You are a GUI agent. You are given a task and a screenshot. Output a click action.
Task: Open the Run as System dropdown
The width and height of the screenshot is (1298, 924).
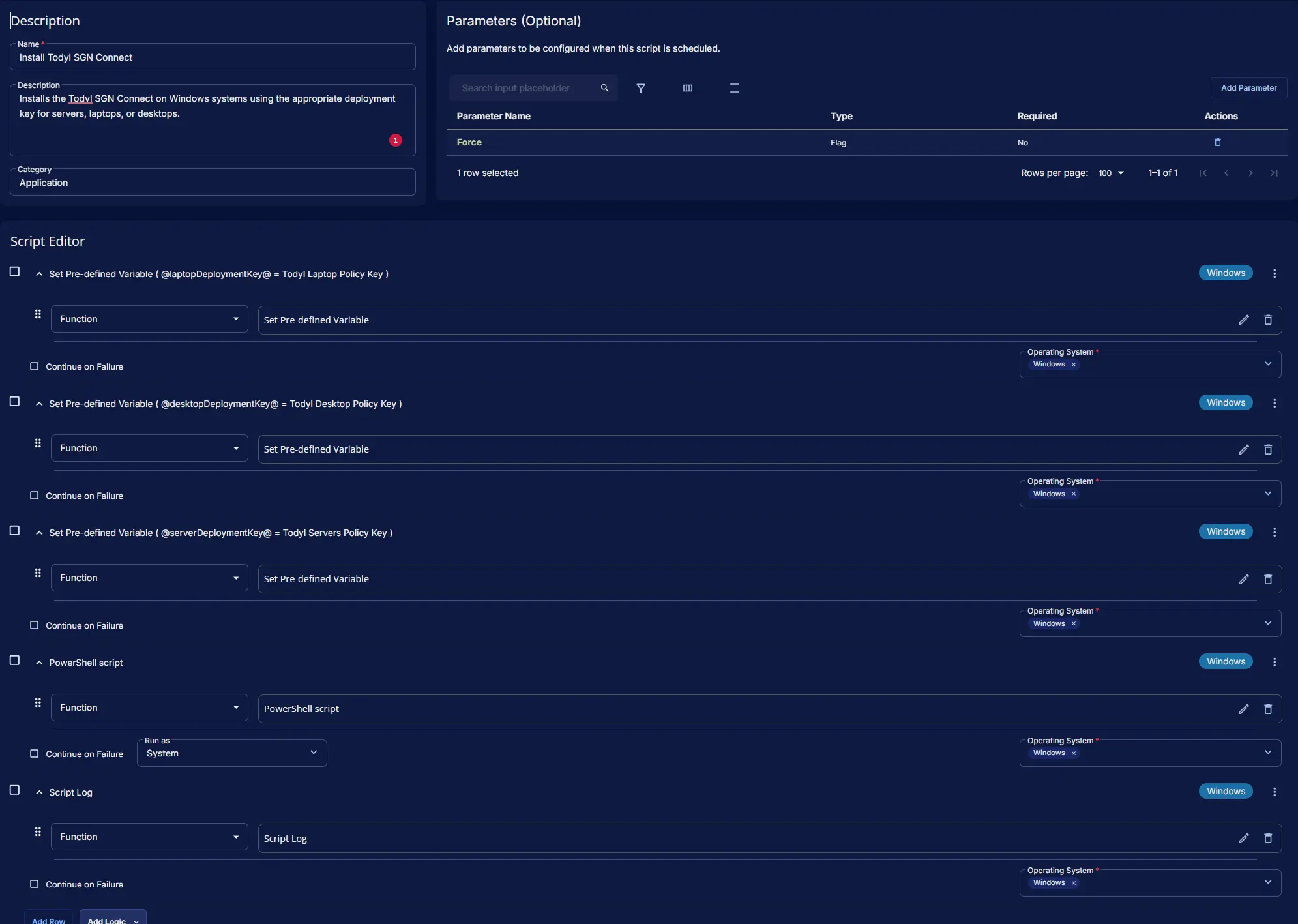(231, 753)
